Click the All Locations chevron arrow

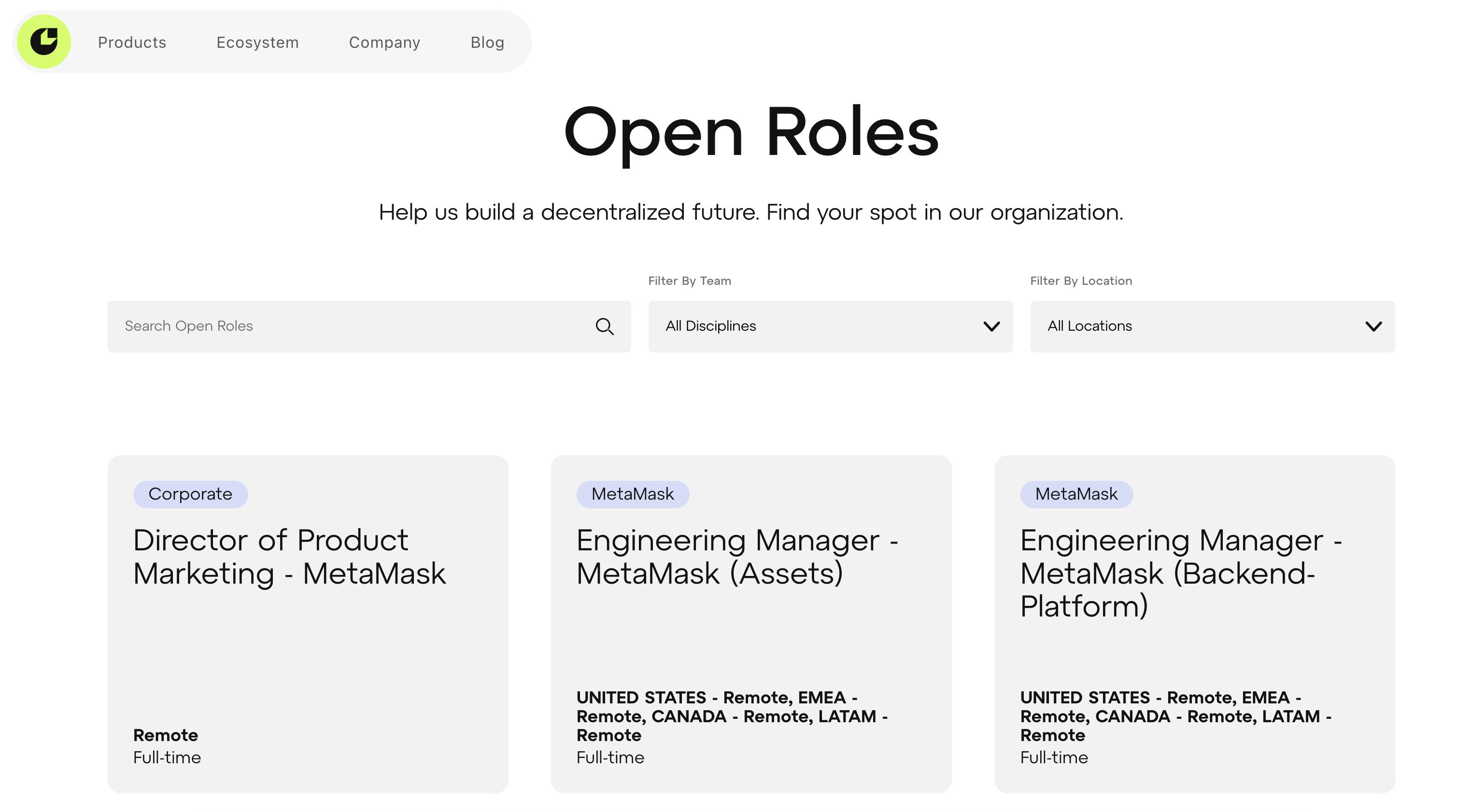1373,326
